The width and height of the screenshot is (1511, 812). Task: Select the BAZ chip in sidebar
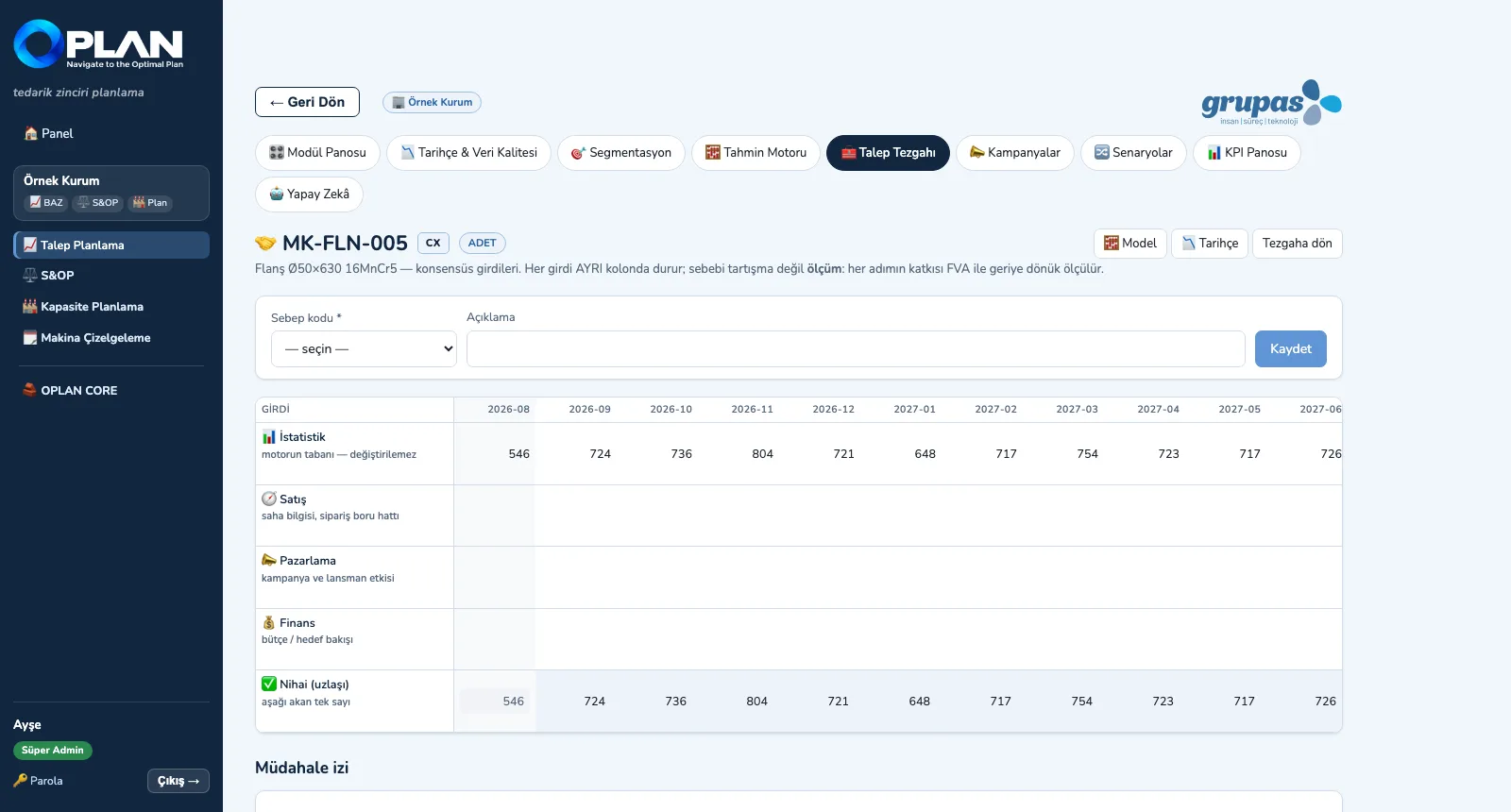coord(45,203)
